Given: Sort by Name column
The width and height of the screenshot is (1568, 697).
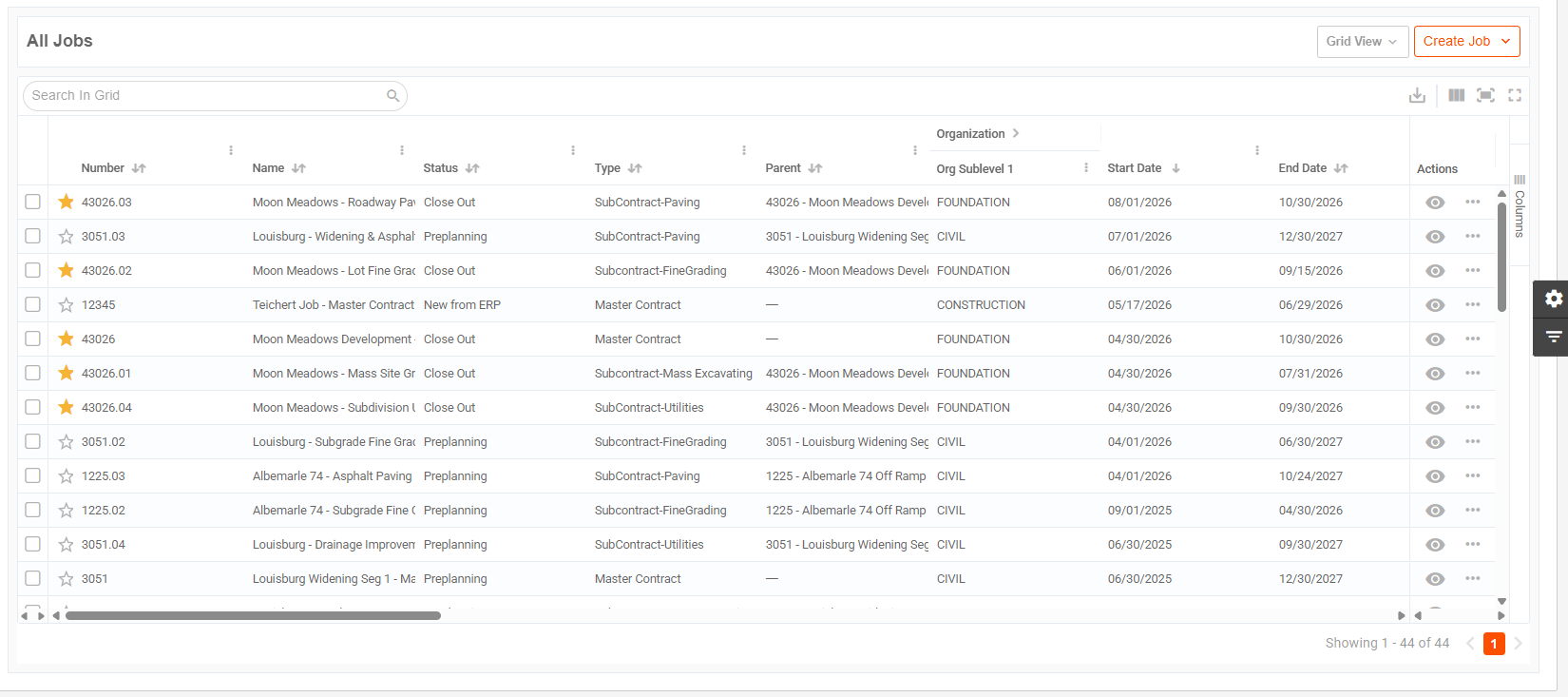Looking at the screenshot, I should coord(299,168).
